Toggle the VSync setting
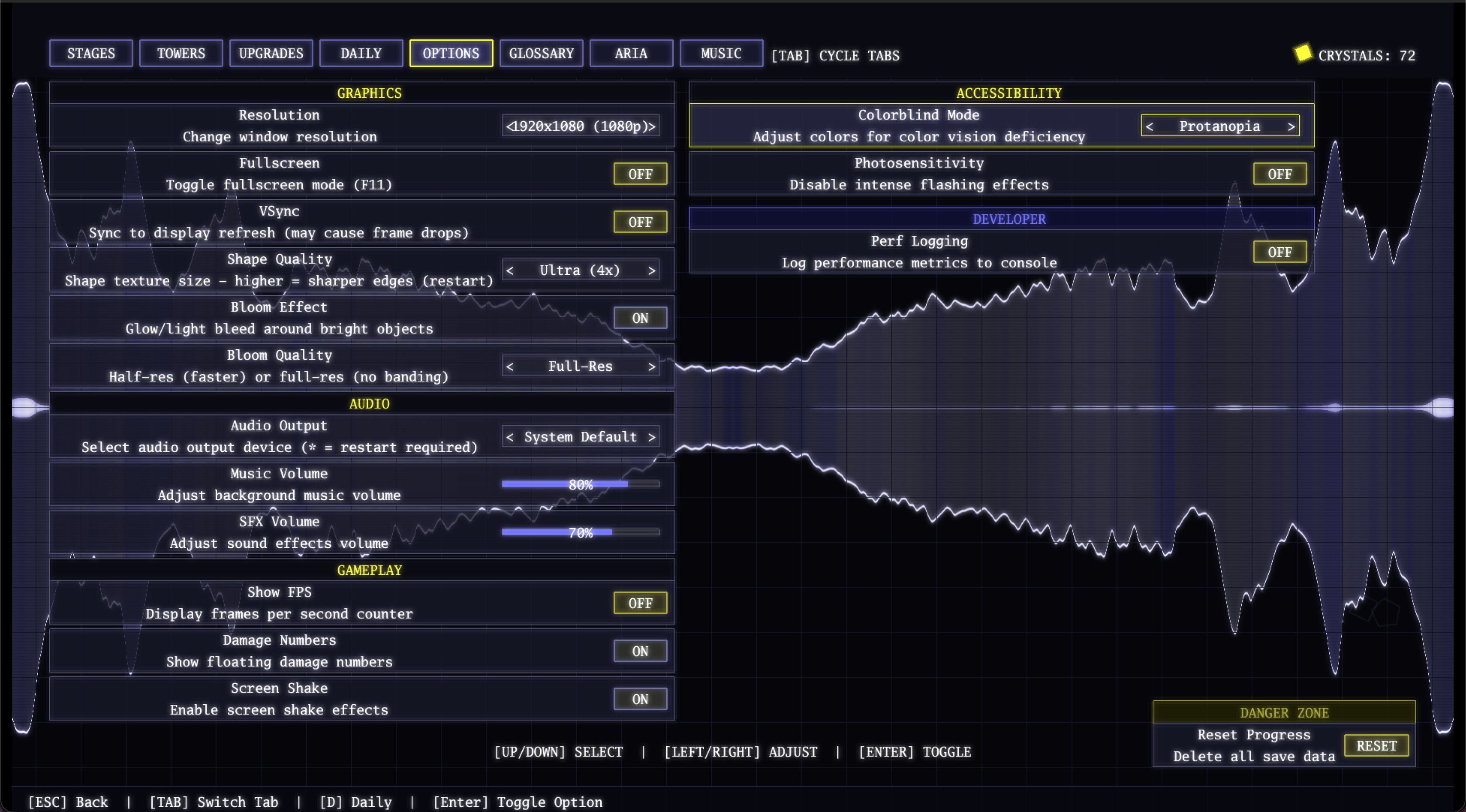The height and width of the screenshot is (812, 1466). pyautogui.click(x=640, y=222)
